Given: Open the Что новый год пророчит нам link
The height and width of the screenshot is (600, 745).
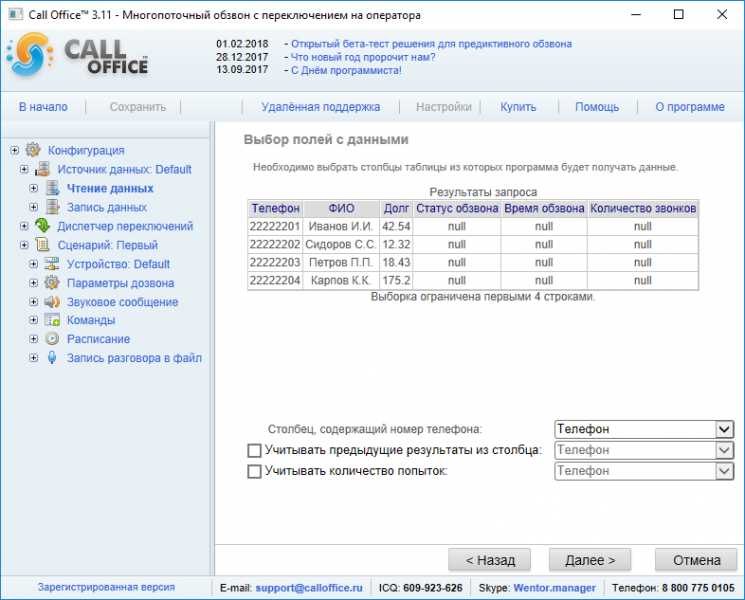Looking at the screenshot, I should click(x=363, y=57).
